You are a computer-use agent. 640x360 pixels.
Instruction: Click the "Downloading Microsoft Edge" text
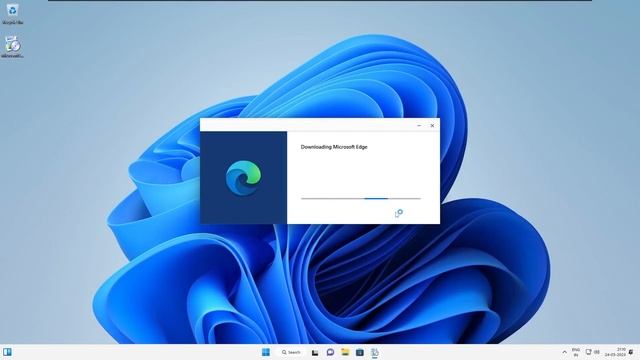coord(334,147)
